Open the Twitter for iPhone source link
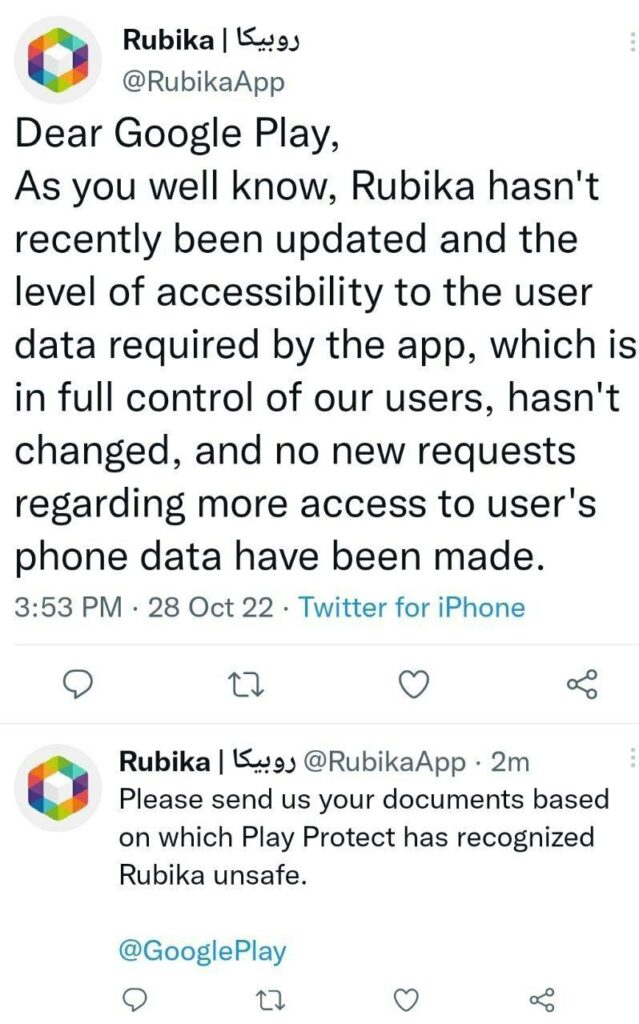 412,607
